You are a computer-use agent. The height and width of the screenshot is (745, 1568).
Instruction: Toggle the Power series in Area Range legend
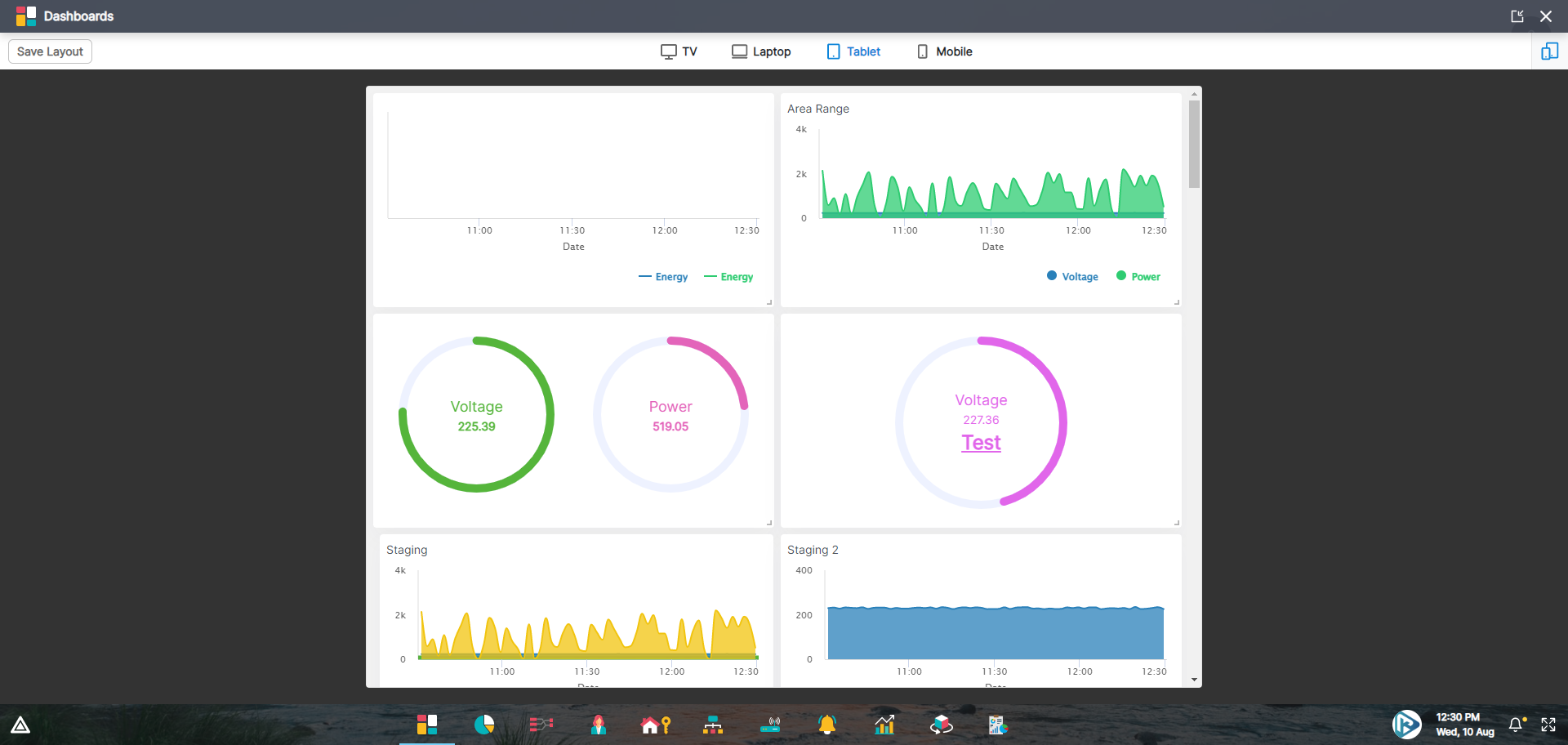[1138, 276]
